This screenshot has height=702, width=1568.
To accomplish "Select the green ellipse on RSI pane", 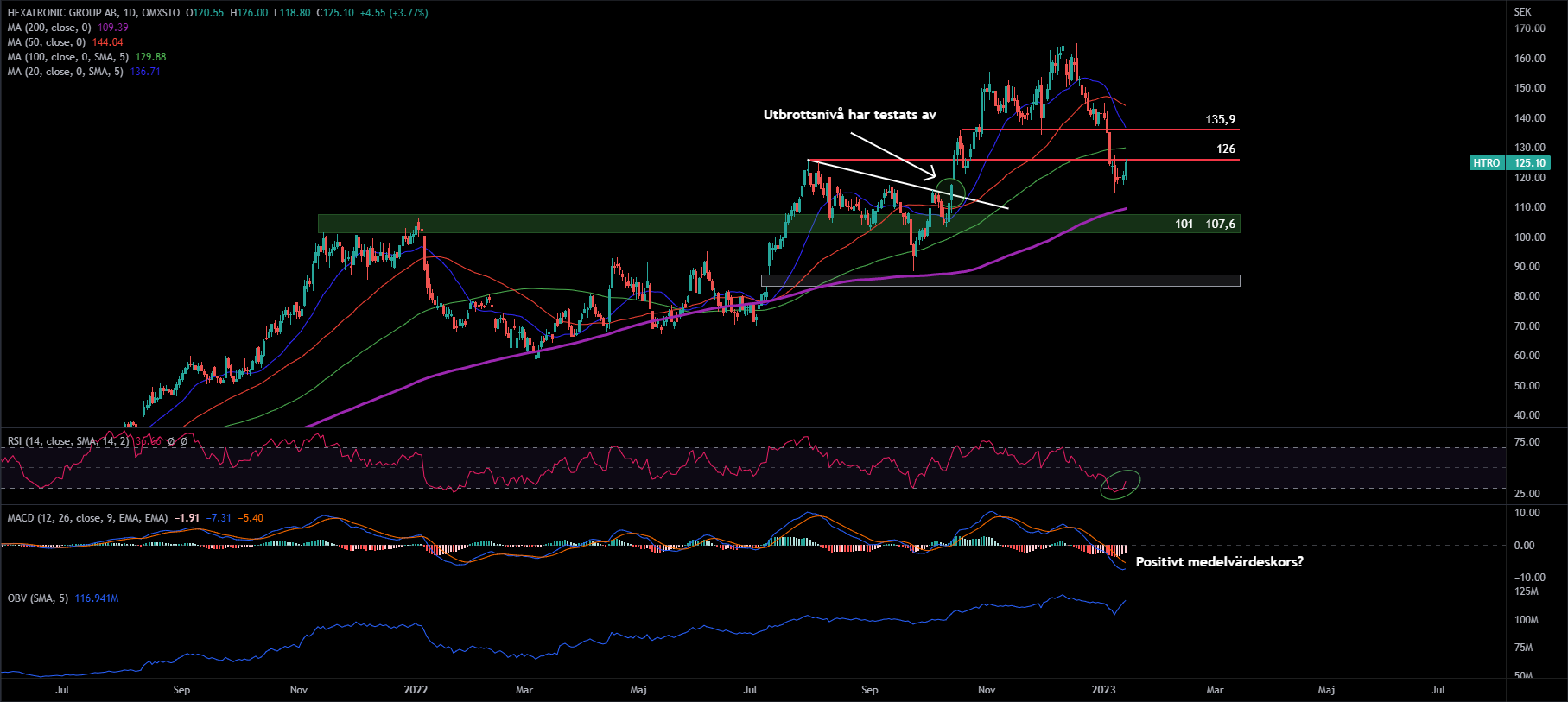I will [1120, 484].
